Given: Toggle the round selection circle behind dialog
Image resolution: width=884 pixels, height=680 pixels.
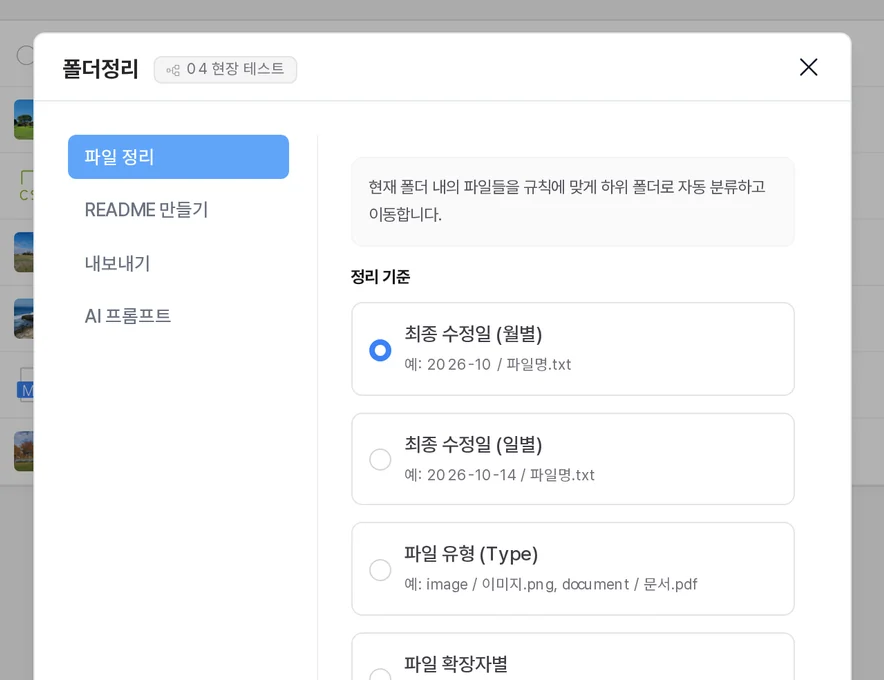Looking at the screenshot, I should coord(25,55).
